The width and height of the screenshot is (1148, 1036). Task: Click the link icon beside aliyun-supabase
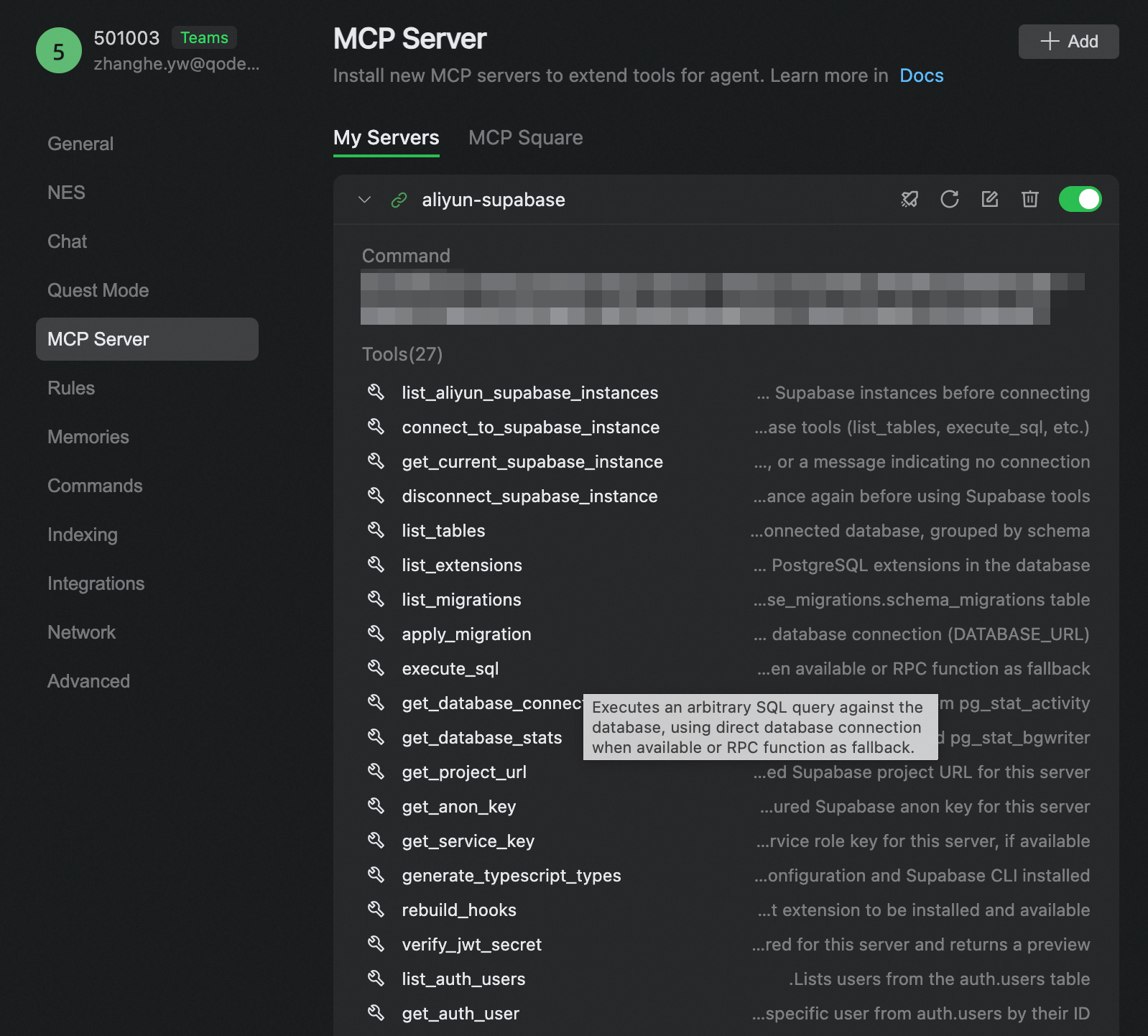tap(399, 200)
